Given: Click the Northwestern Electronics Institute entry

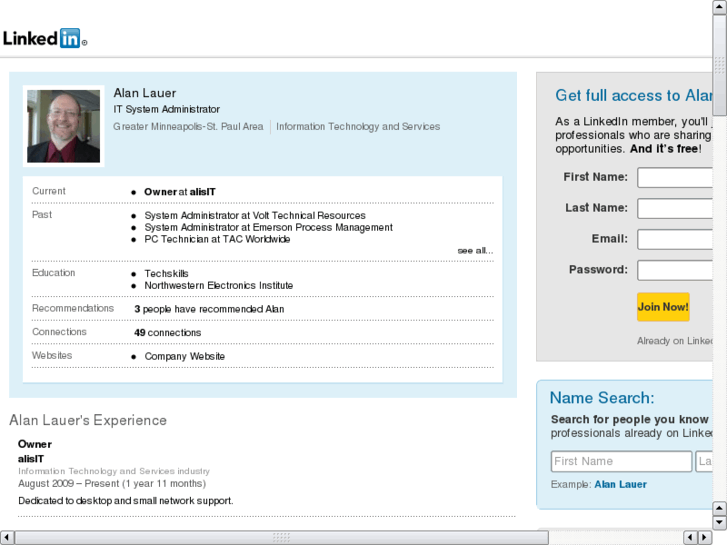Looking at the screenshot, I should click(219, 285).
